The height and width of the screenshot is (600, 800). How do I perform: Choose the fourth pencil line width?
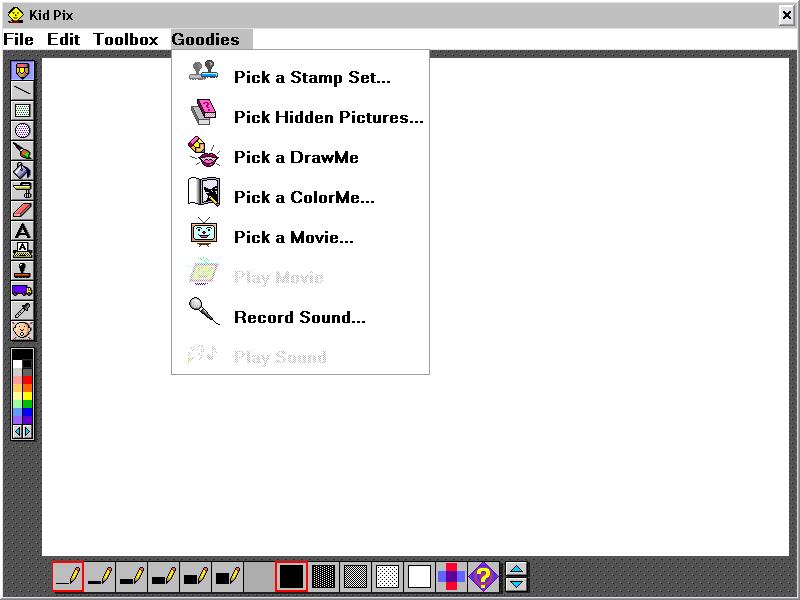[x=163, y=577]
